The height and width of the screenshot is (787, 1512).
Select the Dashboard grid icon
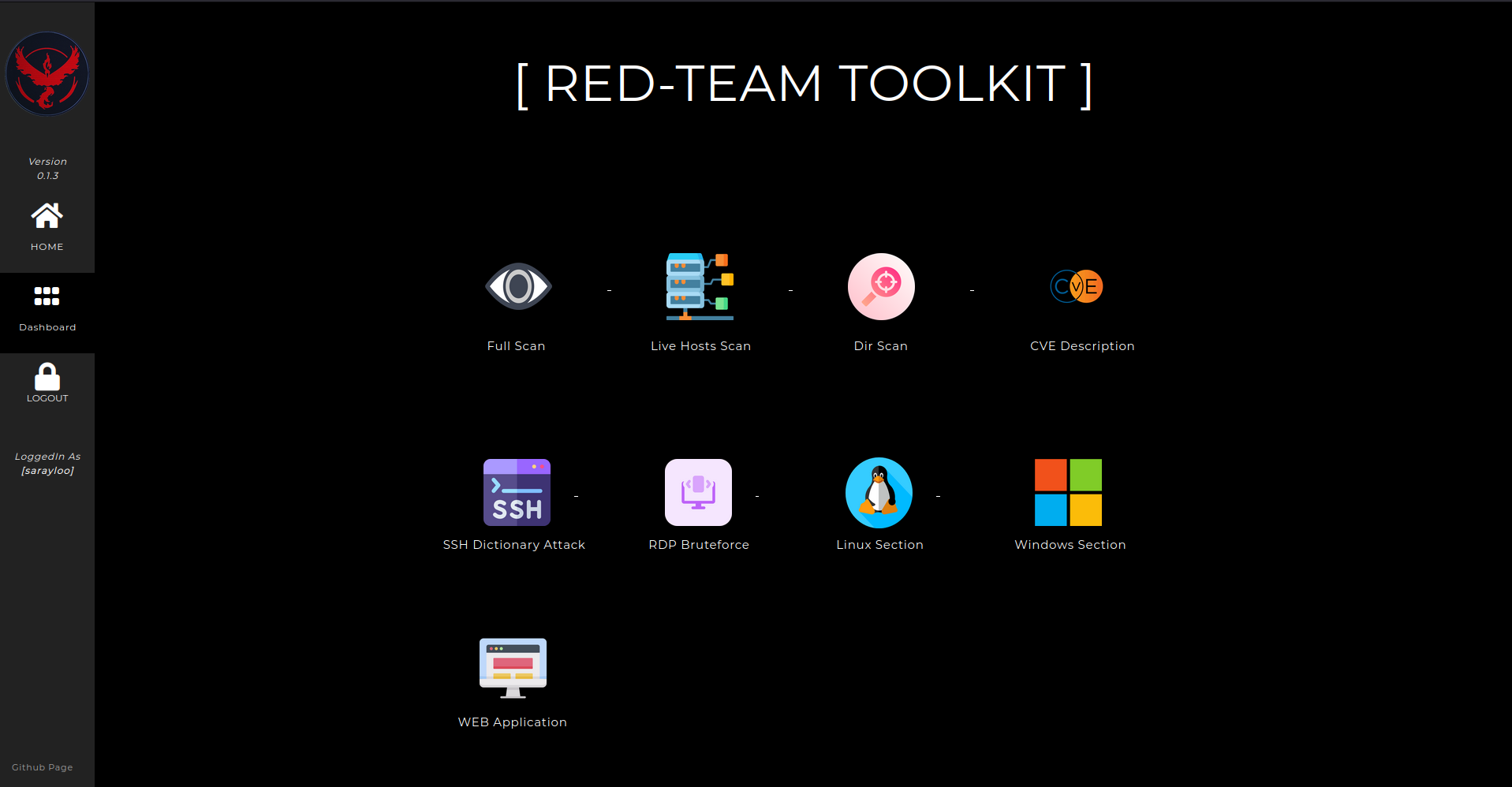coord(47,296)
